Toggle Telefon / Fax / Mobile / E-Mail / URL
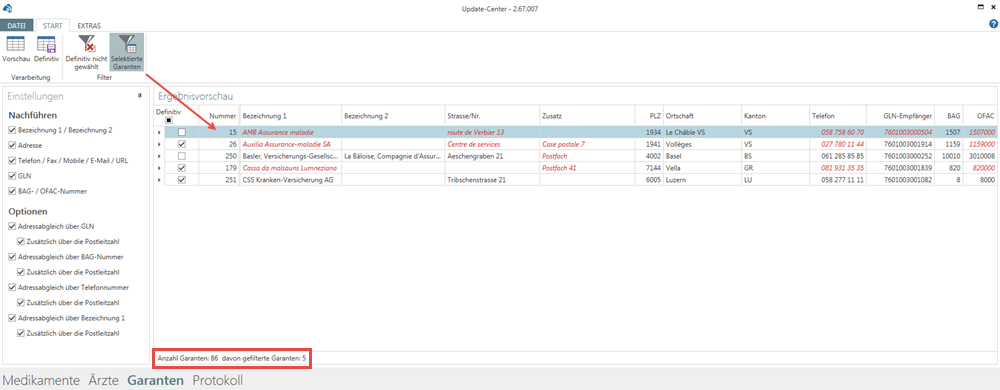1000x390 pixels. (x=13, y=161)
